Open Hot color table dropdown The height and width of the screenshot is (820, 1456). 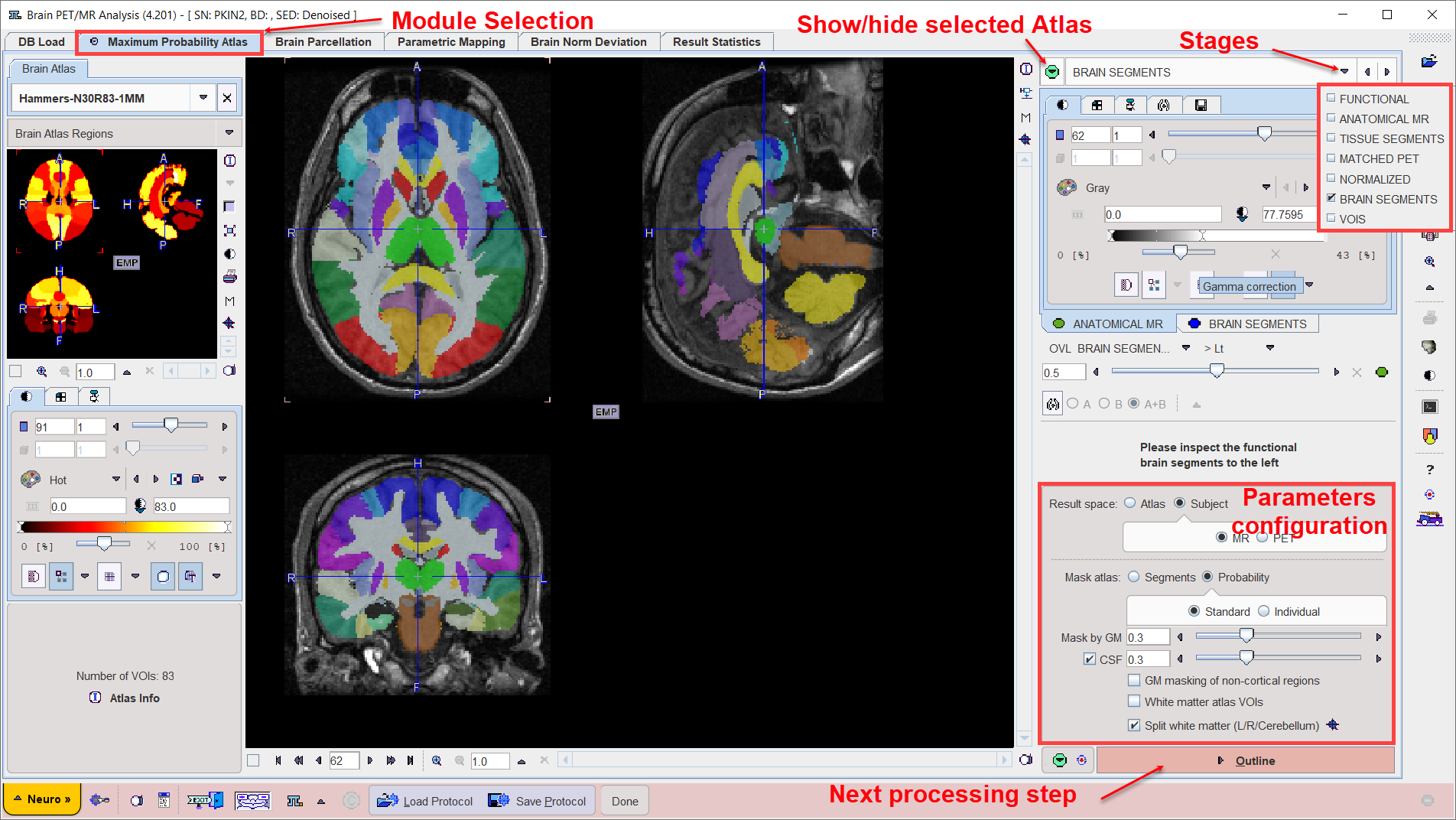pyautogui.click(x=116, y=480)
